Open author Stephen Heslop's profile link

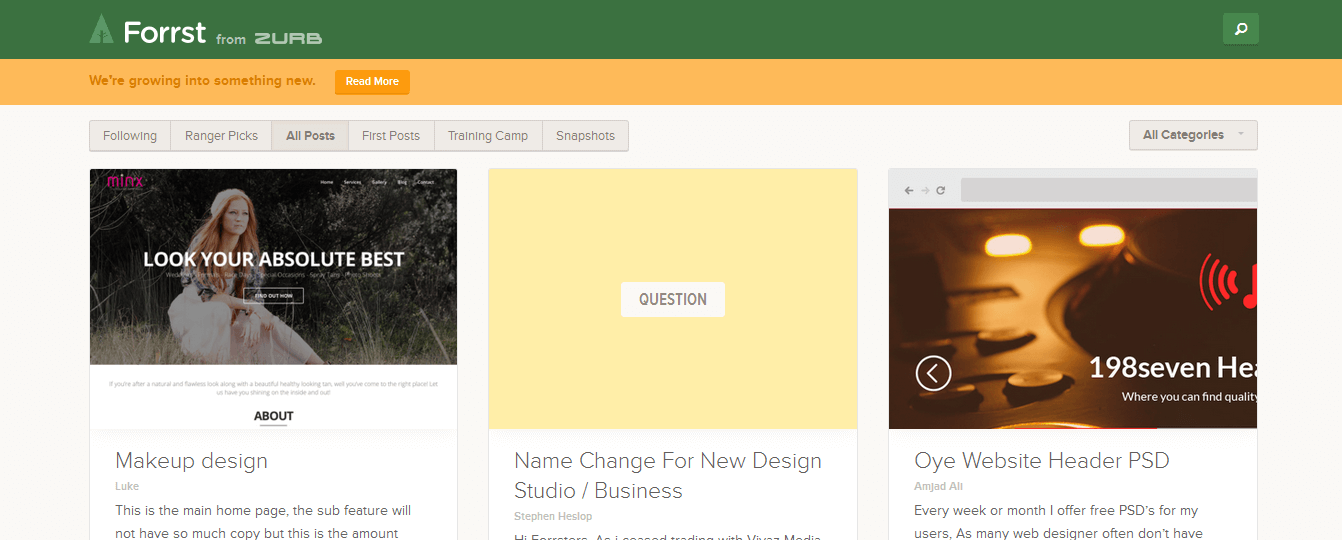(x=553, y=516)
